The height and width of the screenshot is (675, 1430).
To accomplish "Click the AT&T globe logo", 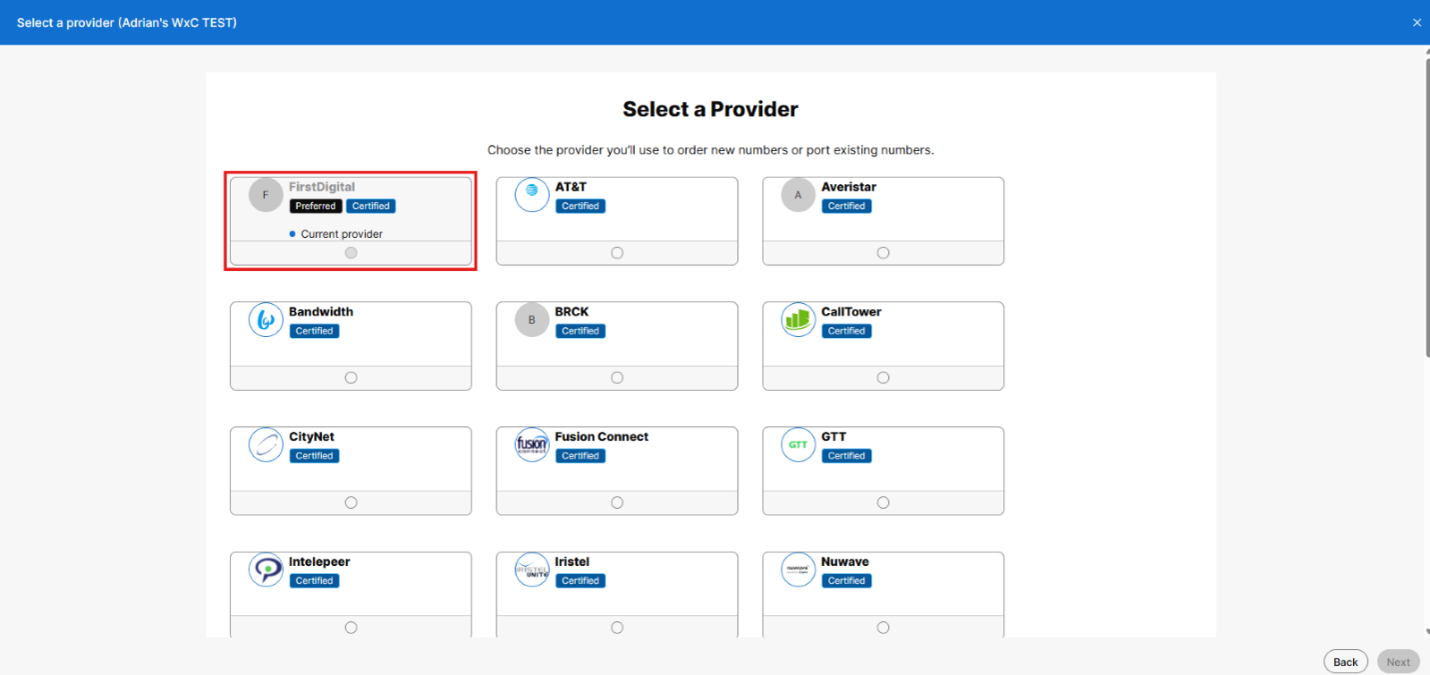I will pos(532,195).
